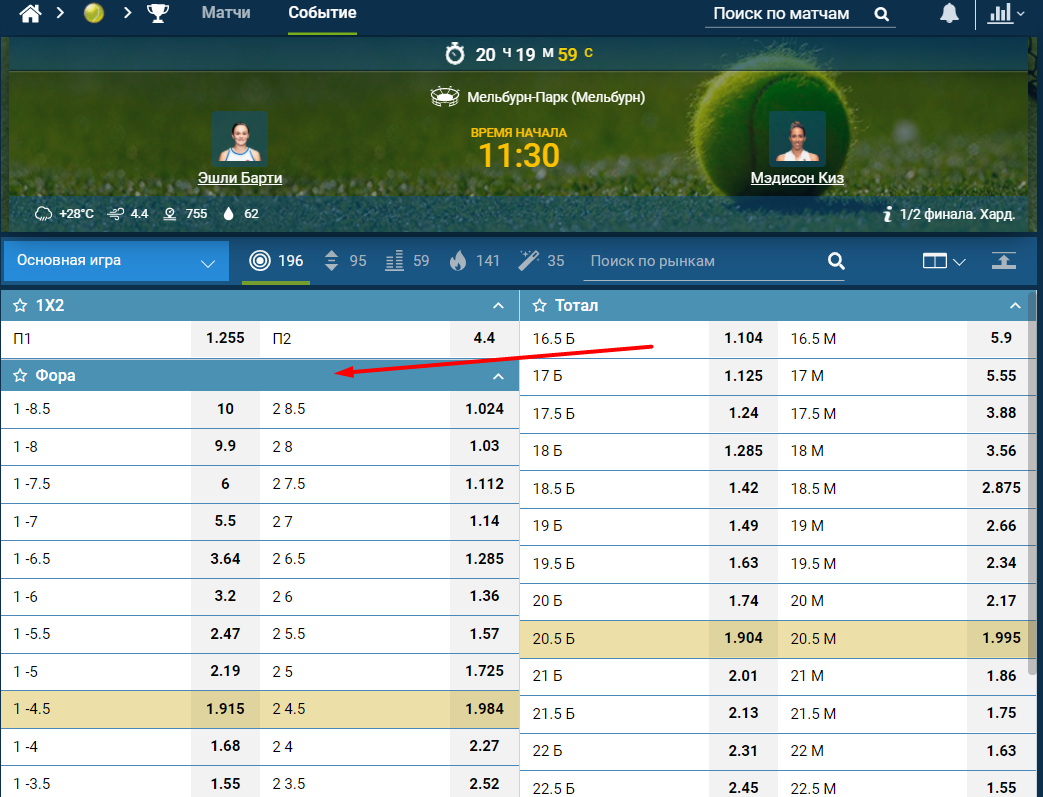Go to the home page icon

point(30,13)
